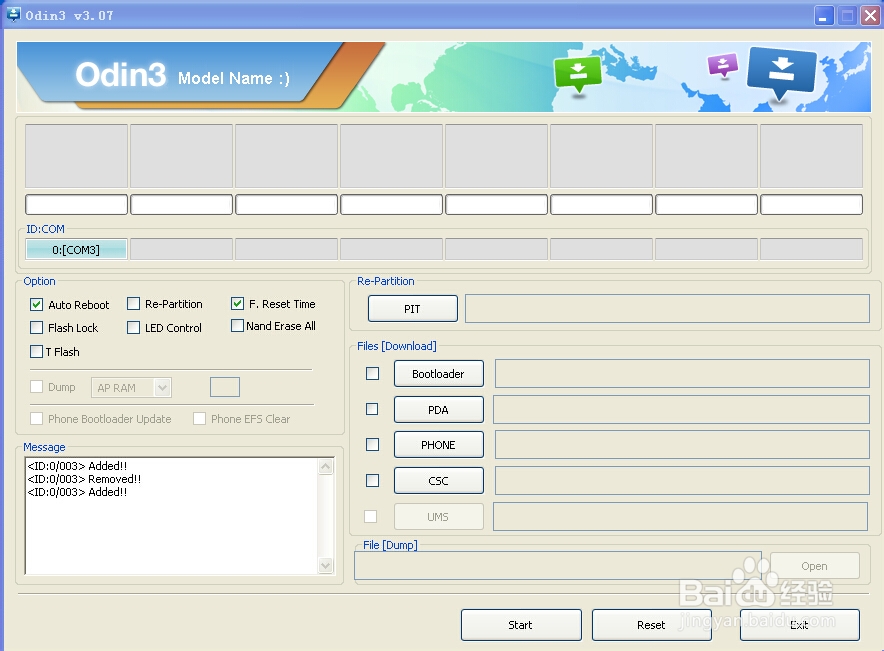Click the first progress bar under device slots
The width and height of the screenshot is (884, 651).
(76, 205)
